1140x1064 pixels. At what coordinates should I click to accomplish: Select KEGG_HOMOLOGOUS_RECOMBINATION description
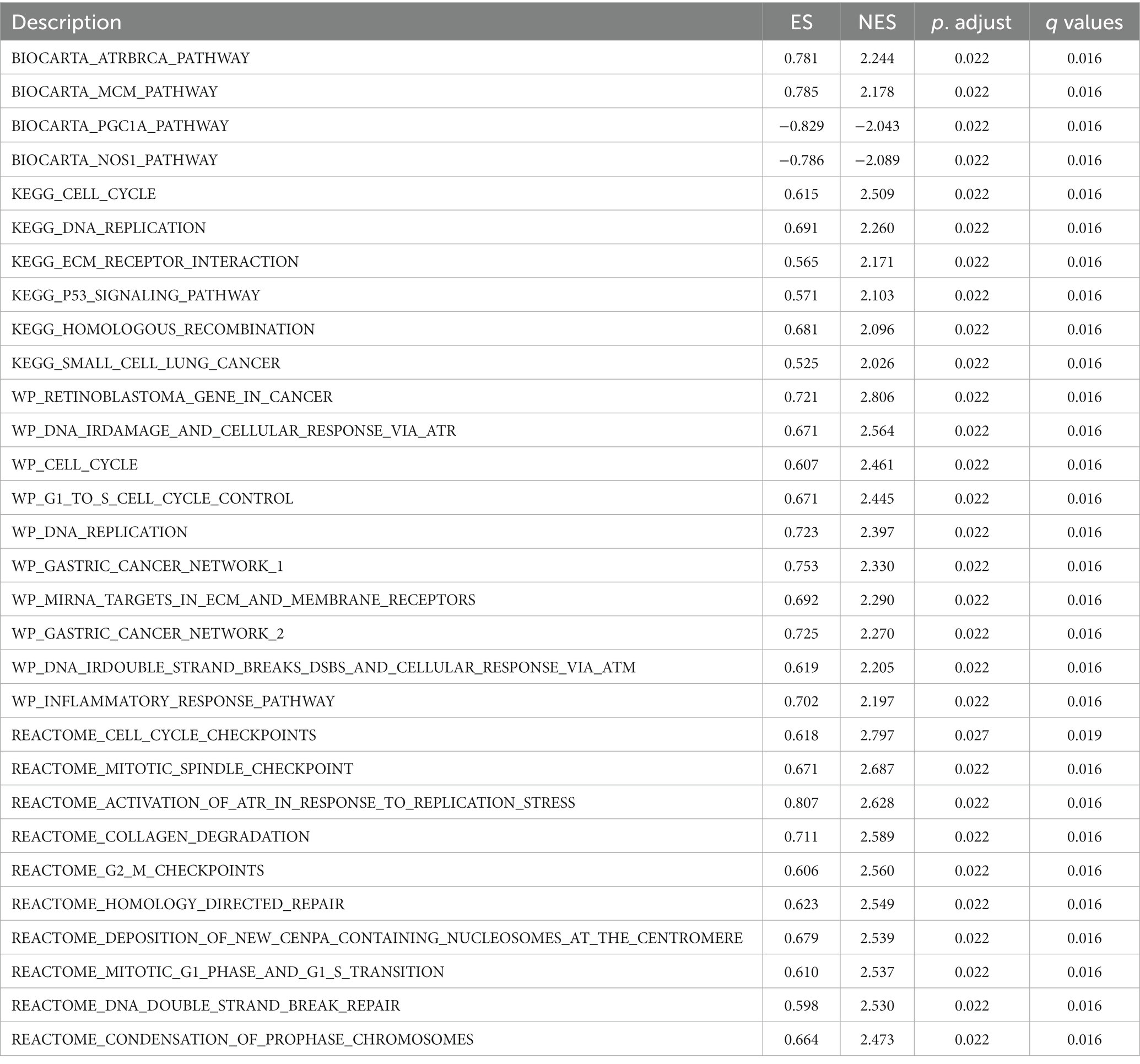click(x=163, y=330)
